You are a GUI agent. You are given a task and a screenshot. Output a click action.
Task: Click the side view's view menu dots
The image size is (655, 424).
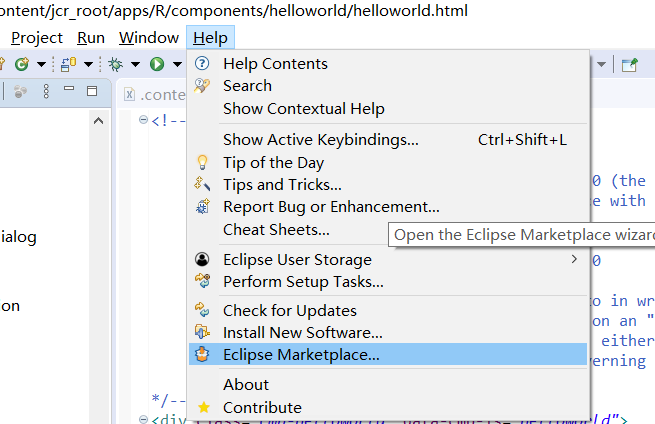(x=46, y=91)
